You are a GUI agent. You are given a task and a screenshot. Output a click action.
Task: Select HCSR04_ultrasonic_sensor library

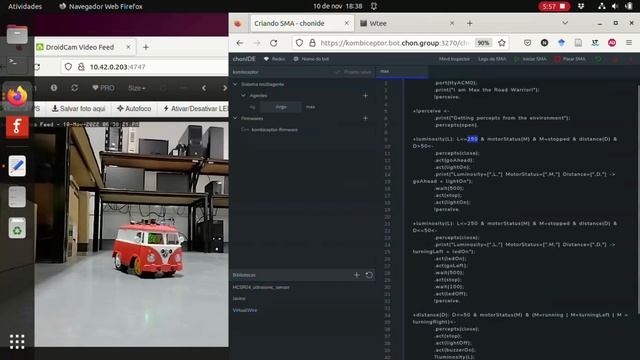tap(261, 287)
